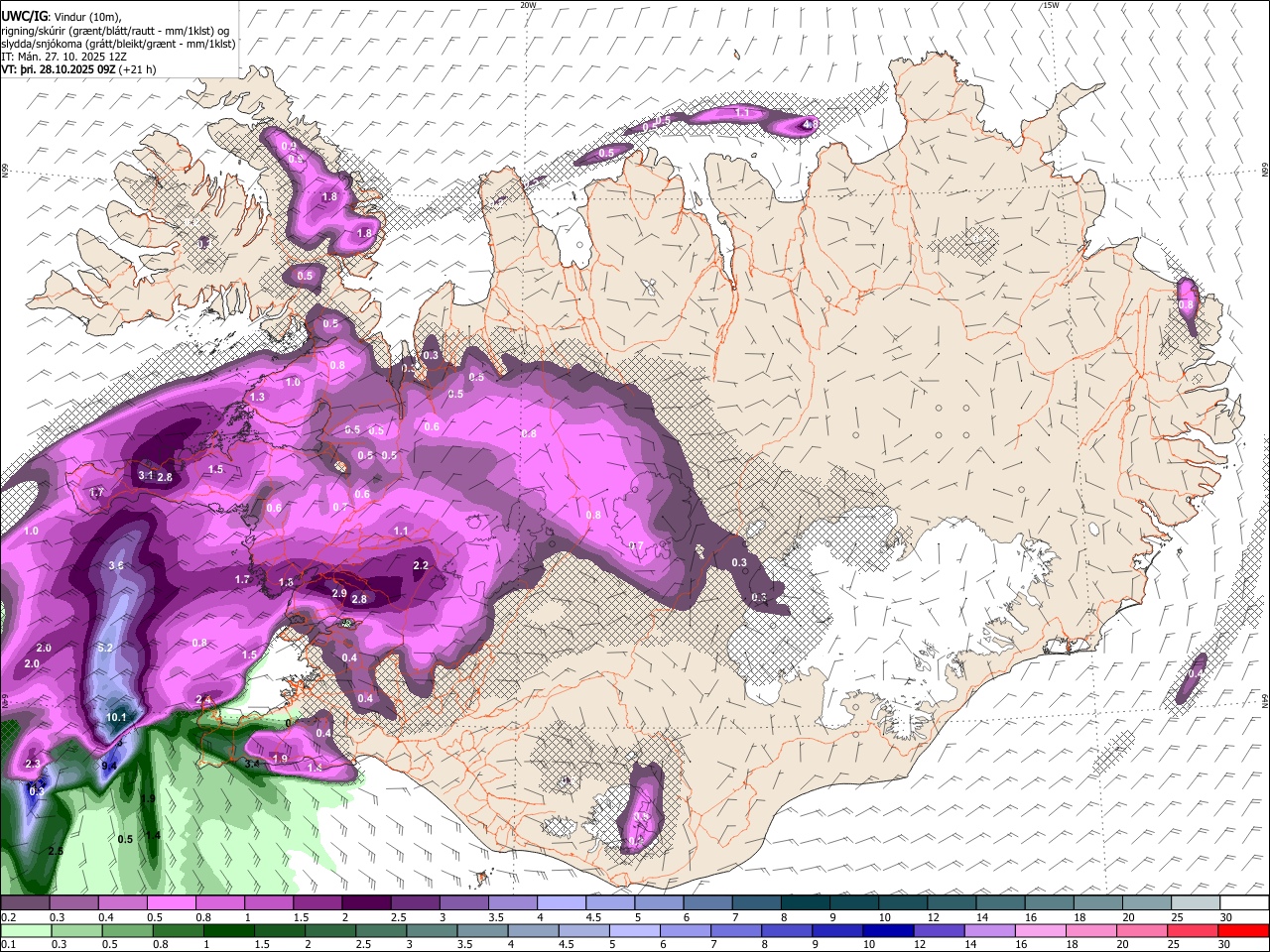Click the "2.2" value on the map
This screenshot has width=1270, height=952.
click(421, 565)
